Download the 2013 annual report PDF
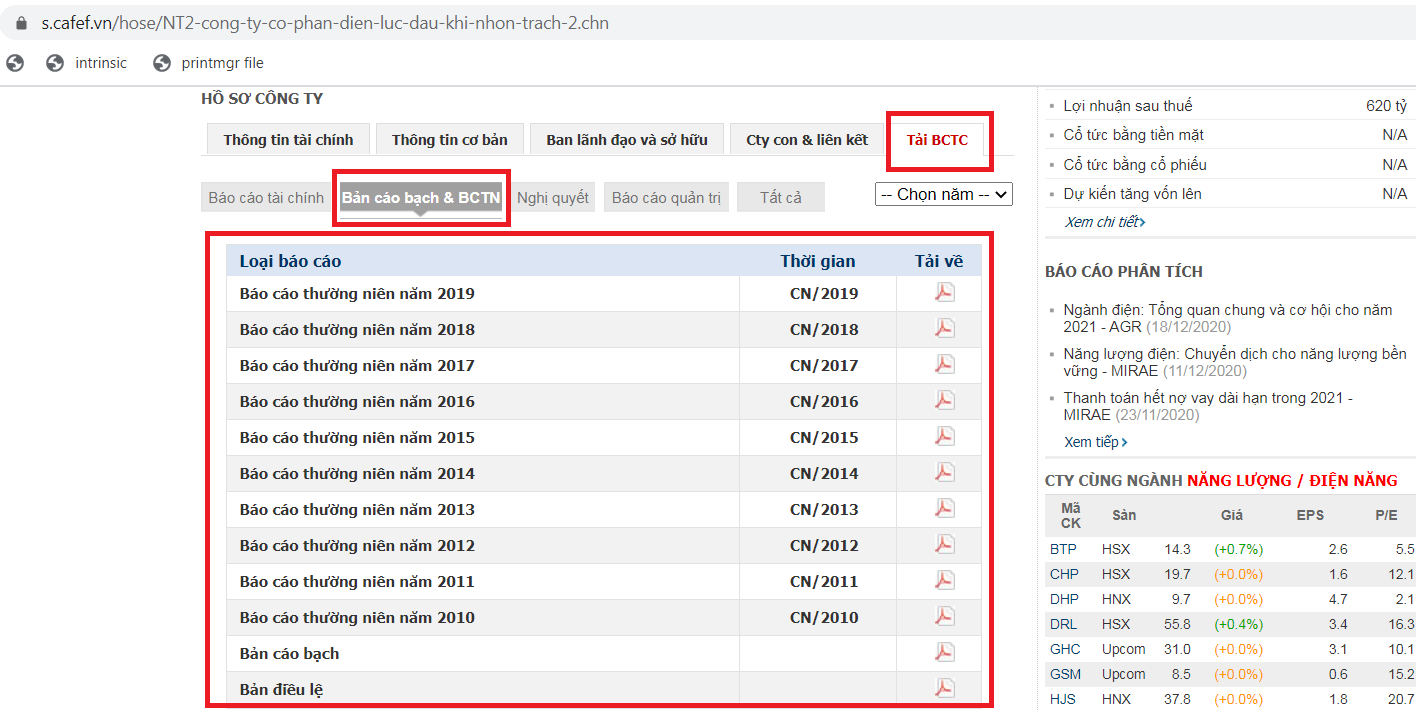Image resolution: width=1416 pixels, height=710 pixels. [944, 508]
